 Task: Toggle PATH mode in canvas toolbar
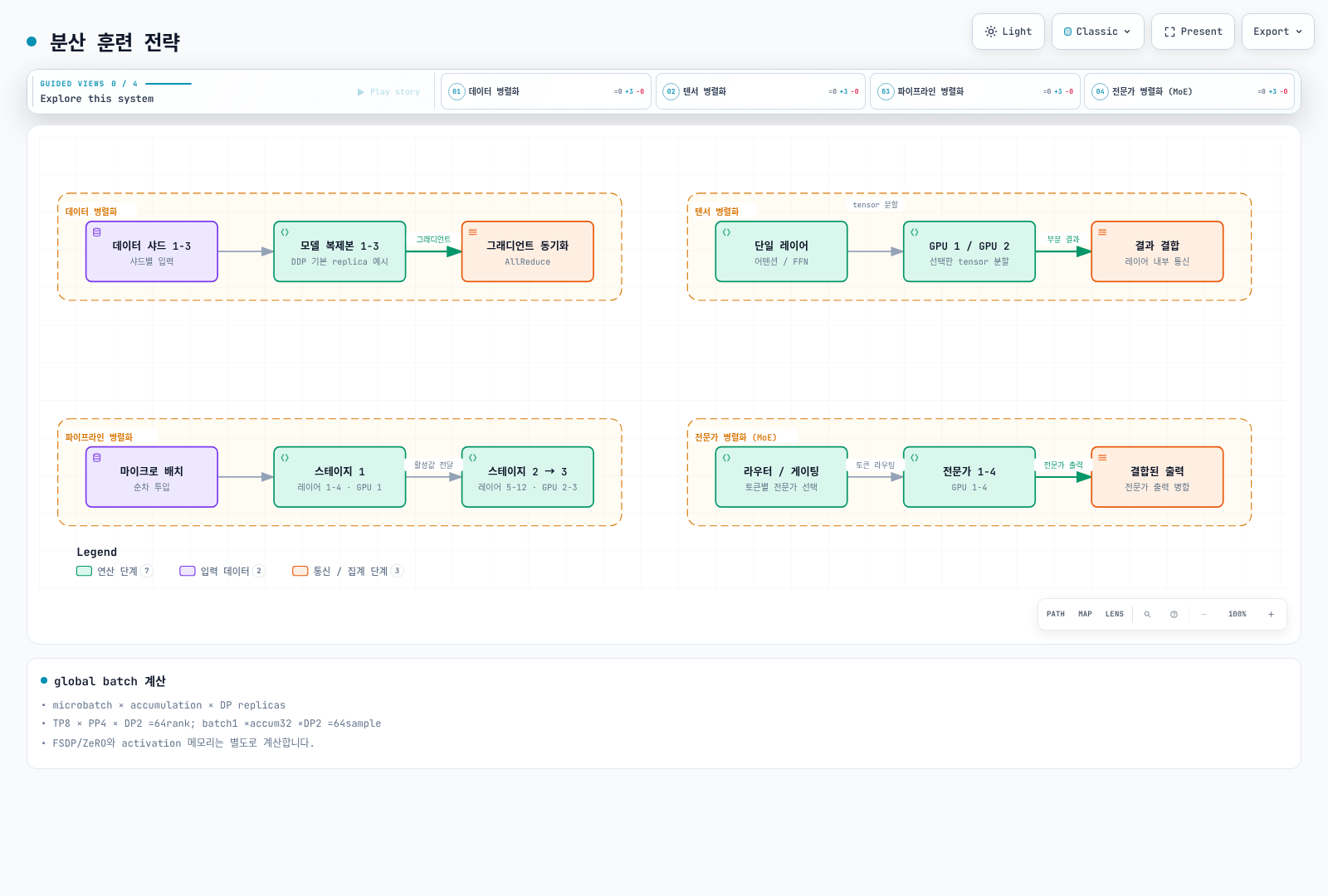click(x=1056, y=614)
